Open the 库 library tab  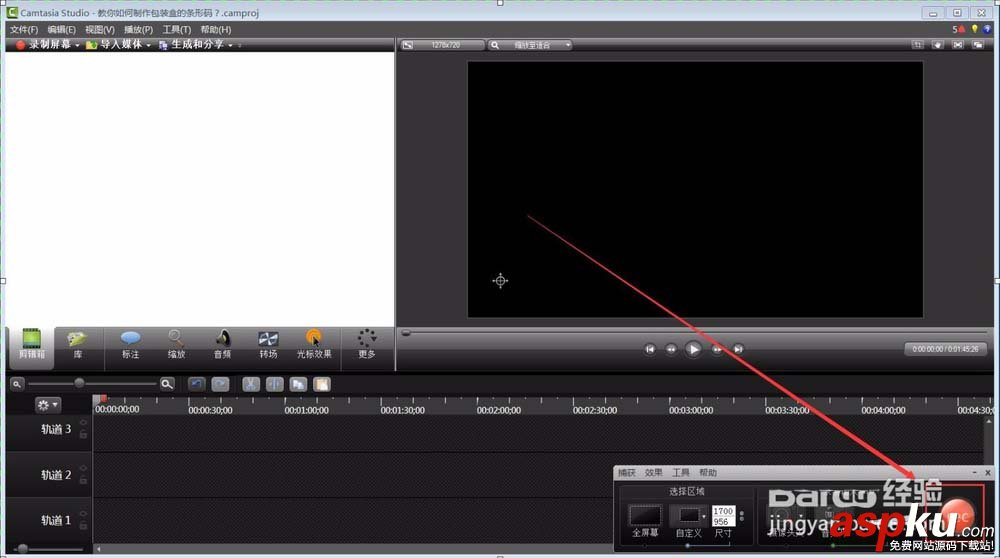[x=78, y=344]
